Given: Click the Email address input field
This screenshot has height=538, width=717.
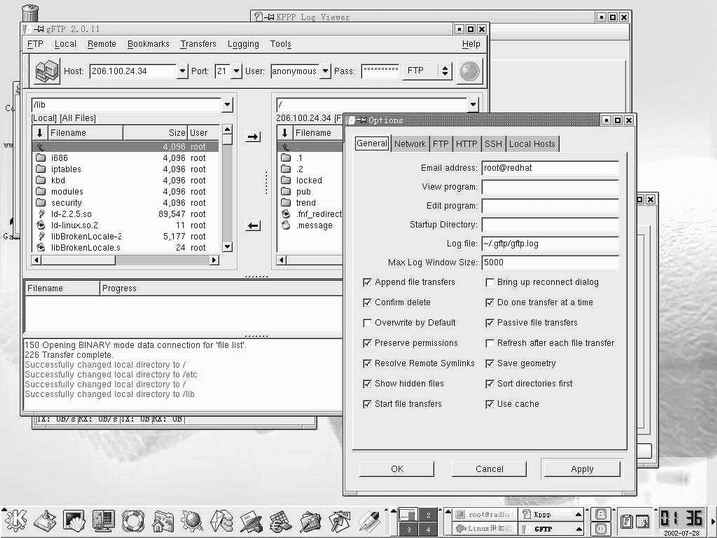Looking at the screenshot, I should coord(549,168).
